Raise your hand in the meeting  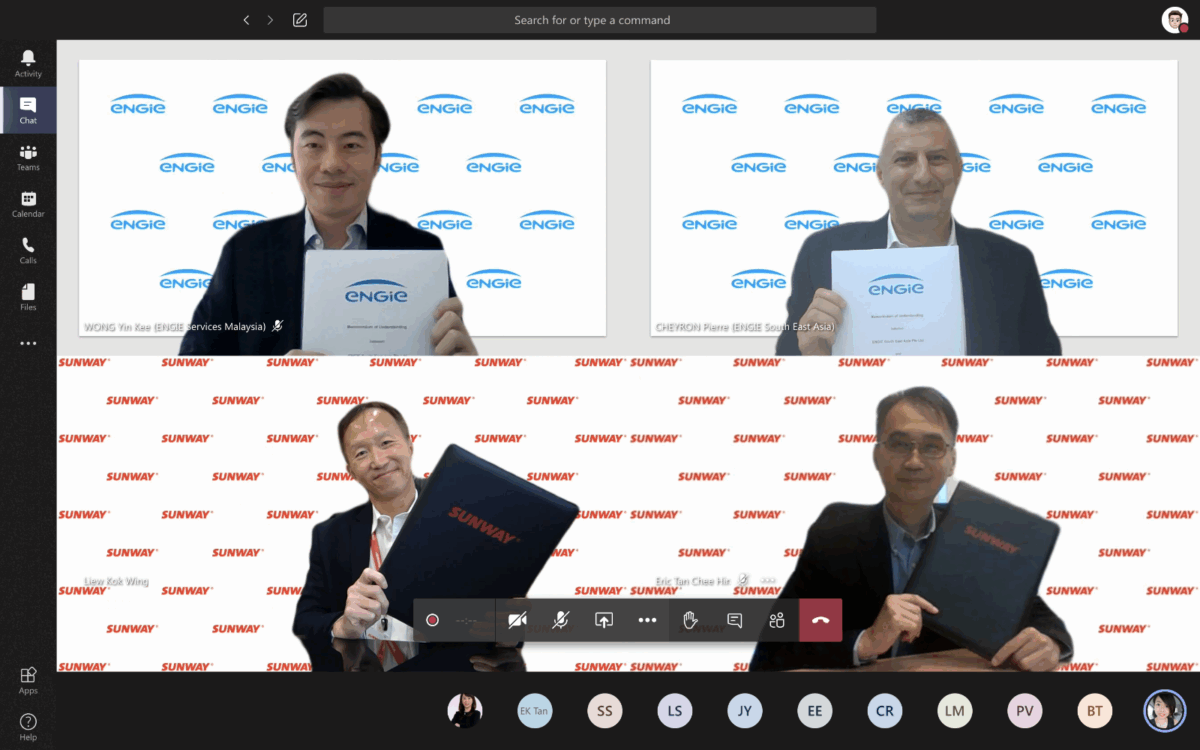[690, 620]
